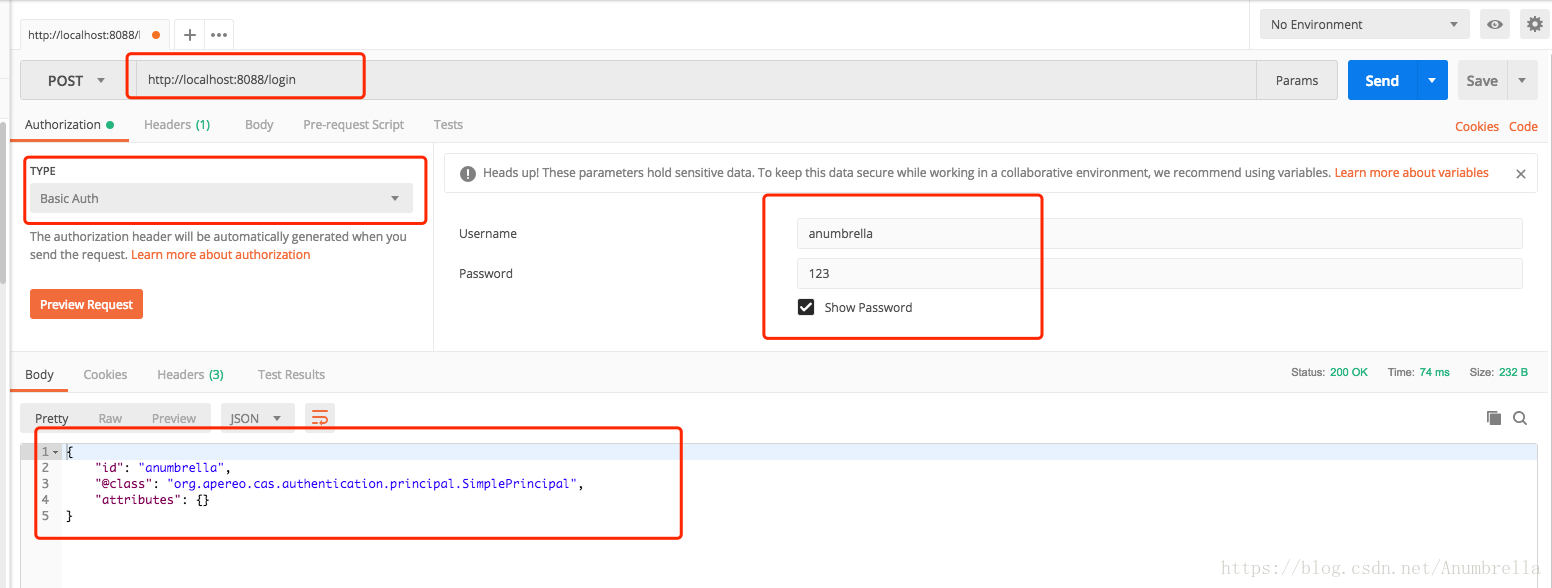Click the "@class" SimplePrincipal response line
The image size is (1552, 588).
click(x=339, y=484)
